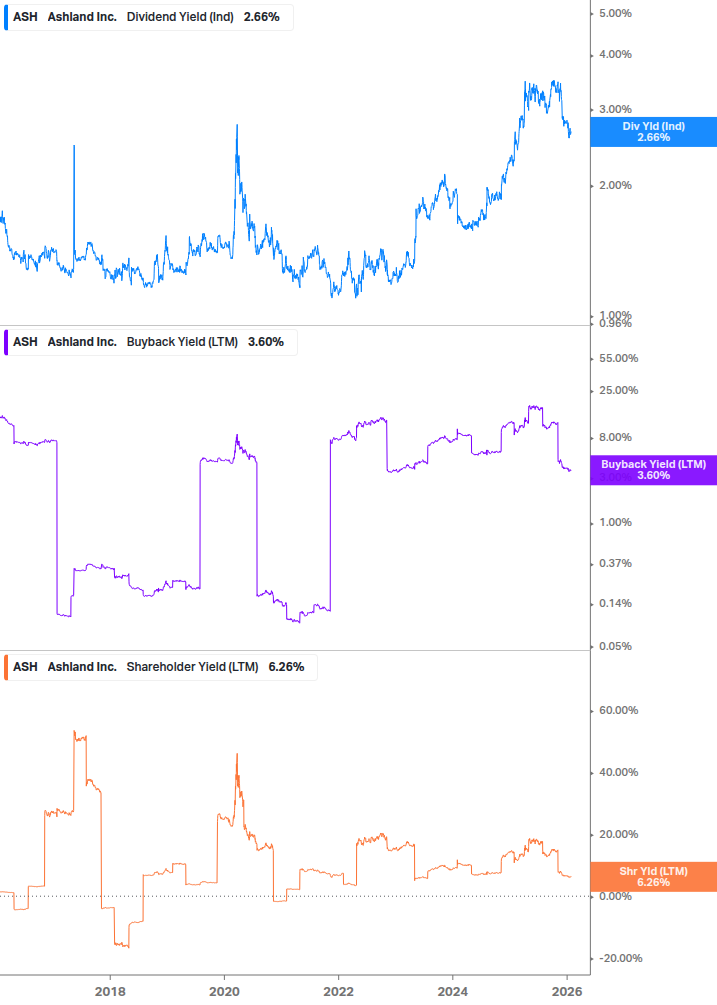Click the 40.00% tick on the shareholder yield axis

pyautogui.click(x=618, y=772)
